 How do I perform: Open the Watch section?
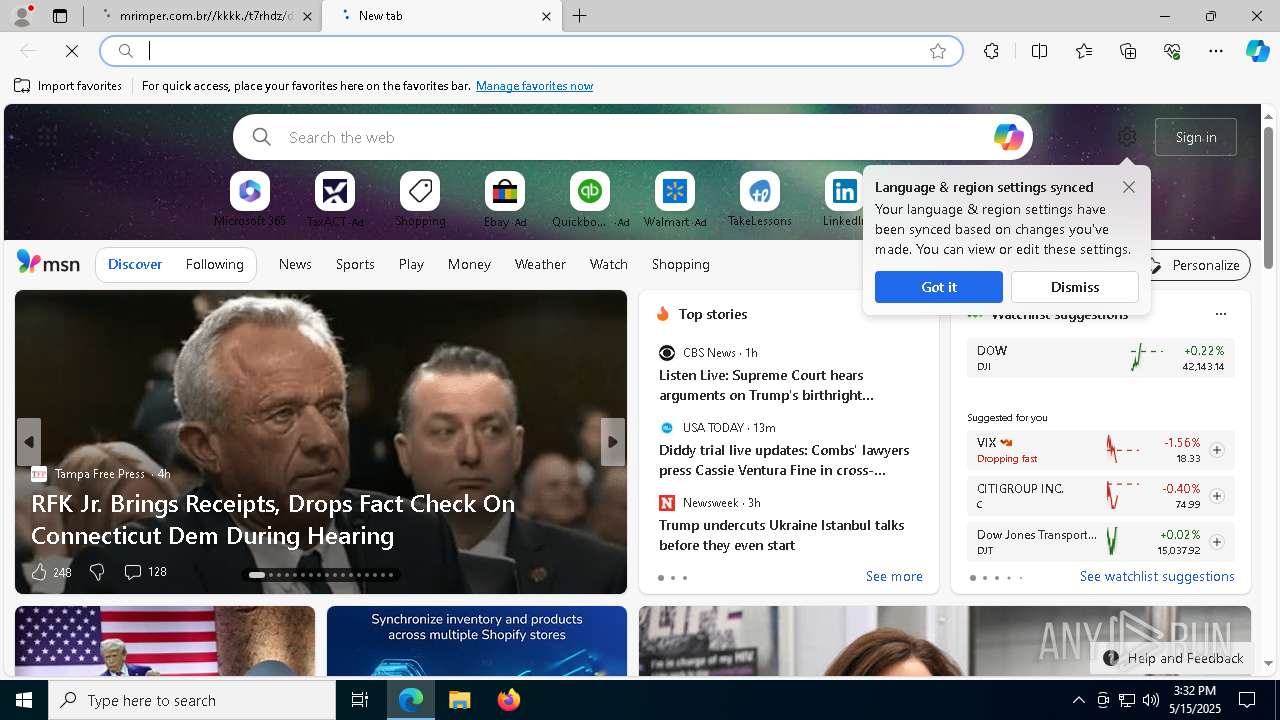[x=609, y=264]
